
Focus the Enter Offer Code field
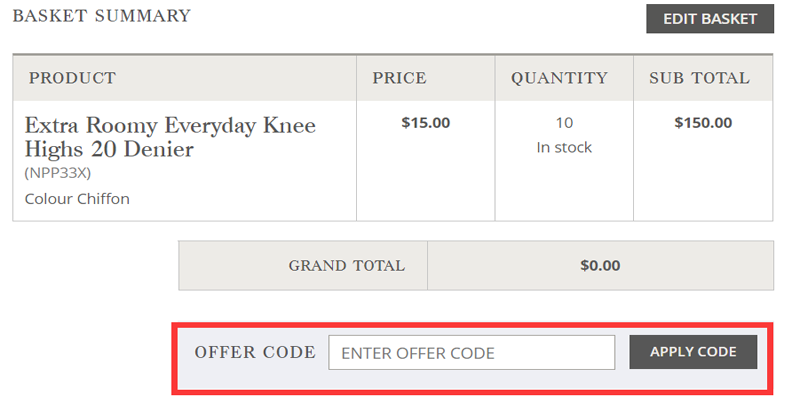click(471, 352)
